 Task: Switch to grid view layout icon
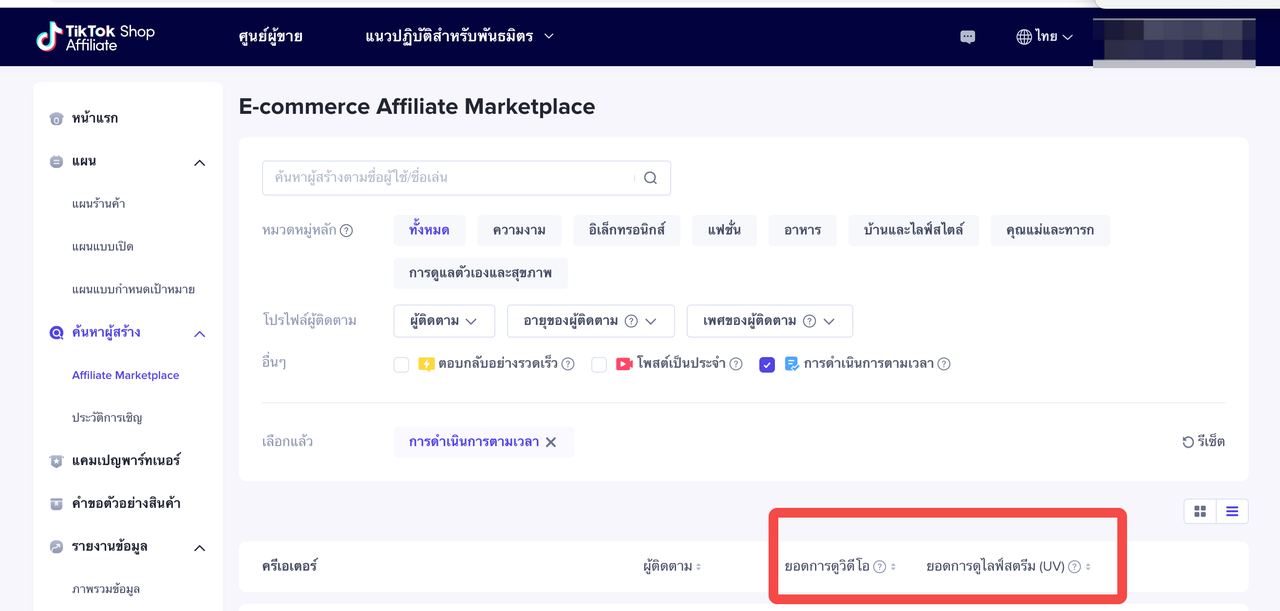pyautogui.click(x=1200, y=511)
